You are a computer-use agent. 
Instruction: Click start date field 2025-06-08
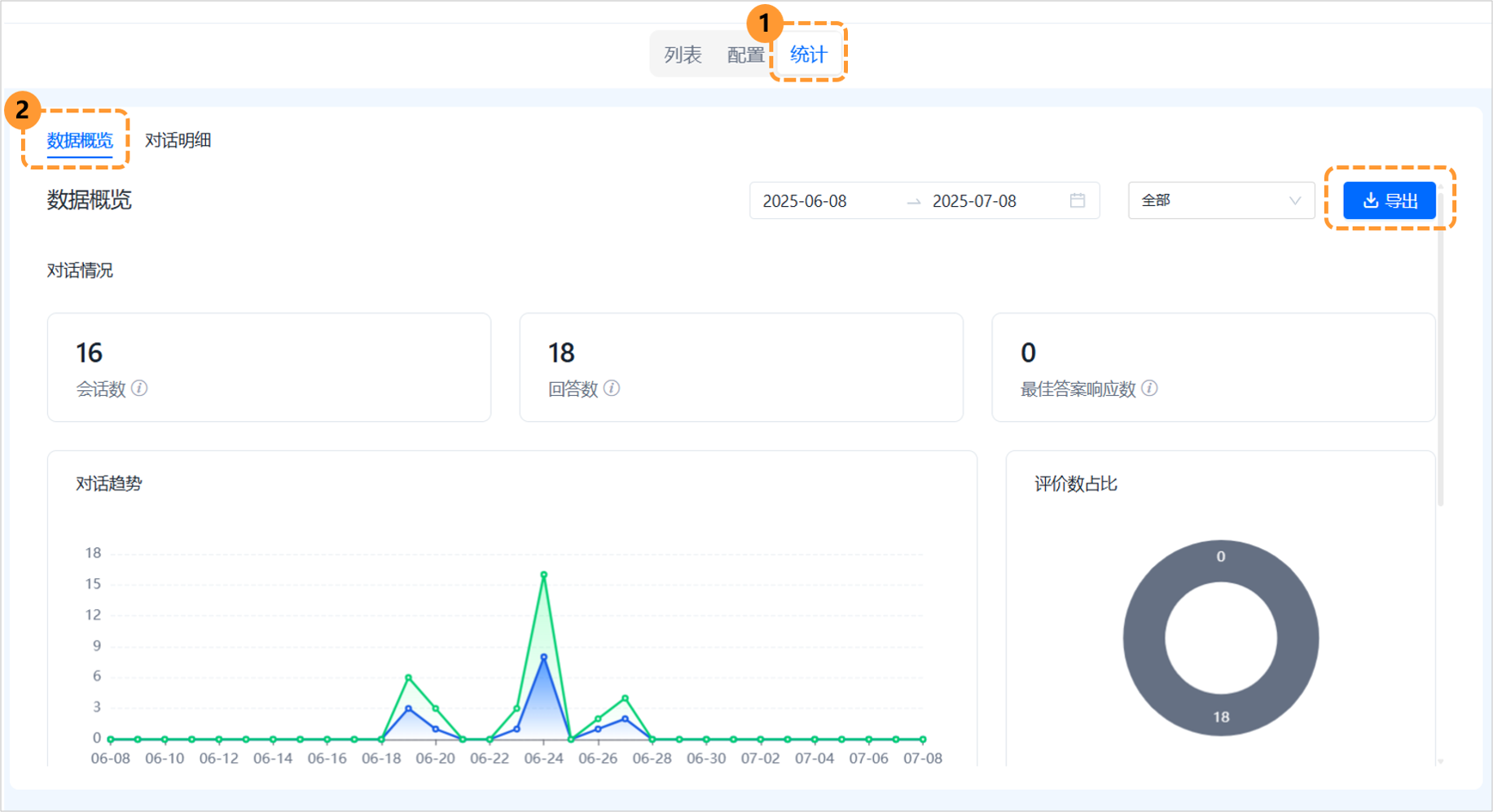(x=805, y=201)
